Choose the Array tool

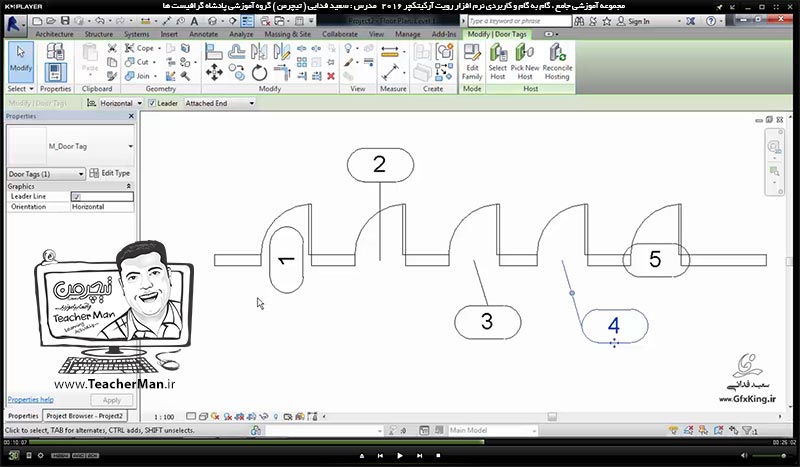pyautogui.click(x=302, y=62)
